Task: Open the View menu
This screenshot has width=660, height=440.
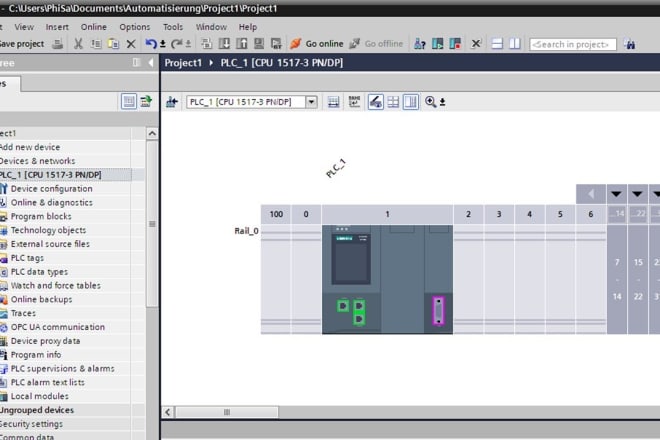Action: coord(24,27)
